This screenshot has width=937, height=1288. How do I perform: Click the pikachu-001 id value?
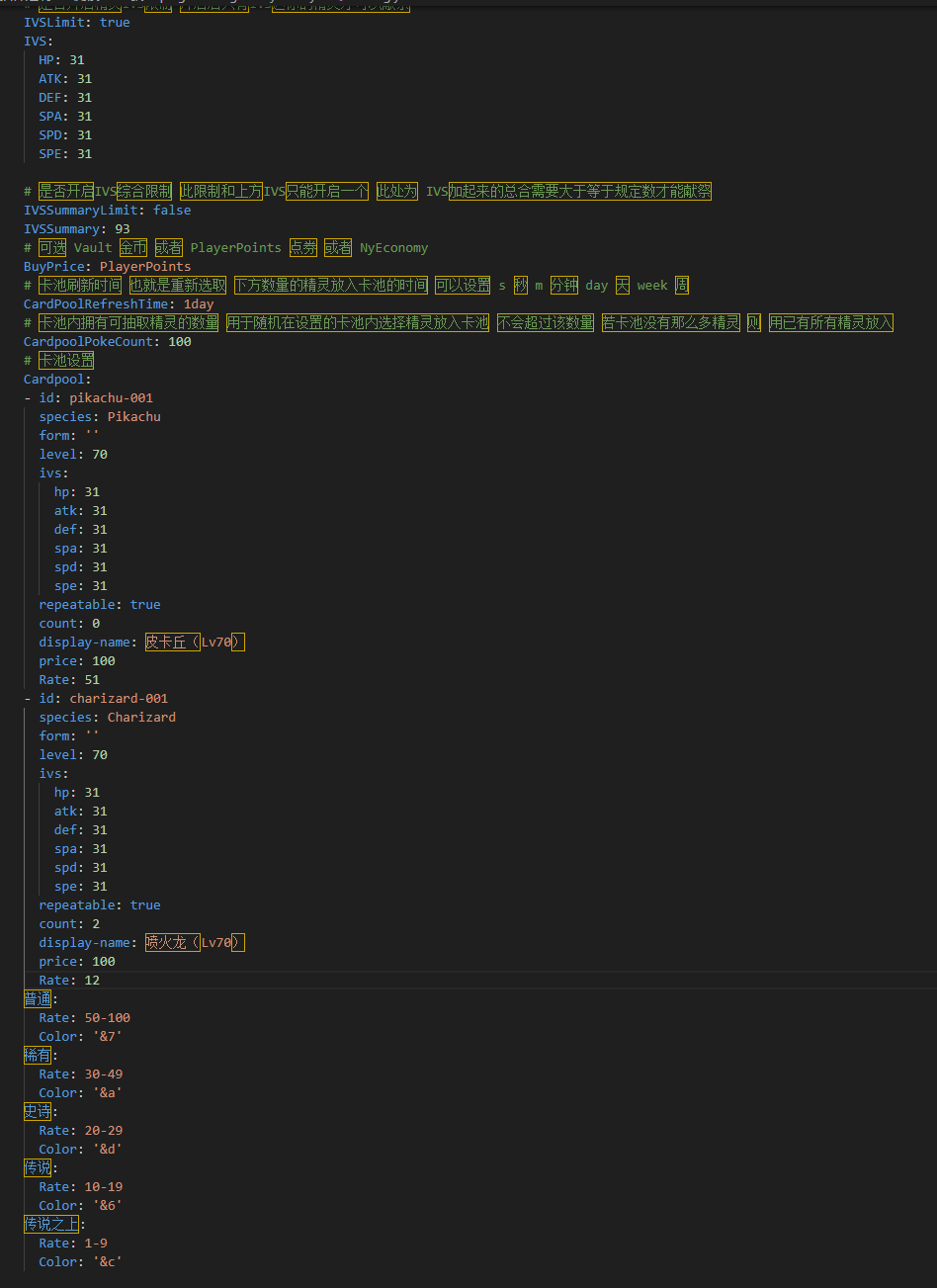pyautogui.click(x=111, y=397)
